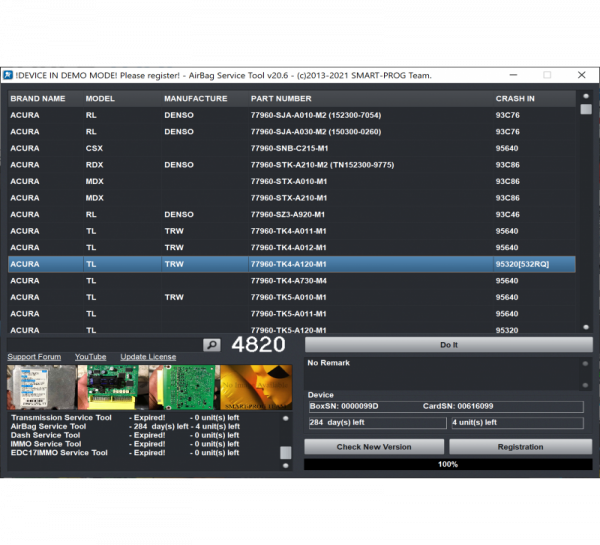Viewport: 600px width, 545px height.
Task: Select part 77960-STK-A210-M2 (TN152300-9775)
Action: 322,165
